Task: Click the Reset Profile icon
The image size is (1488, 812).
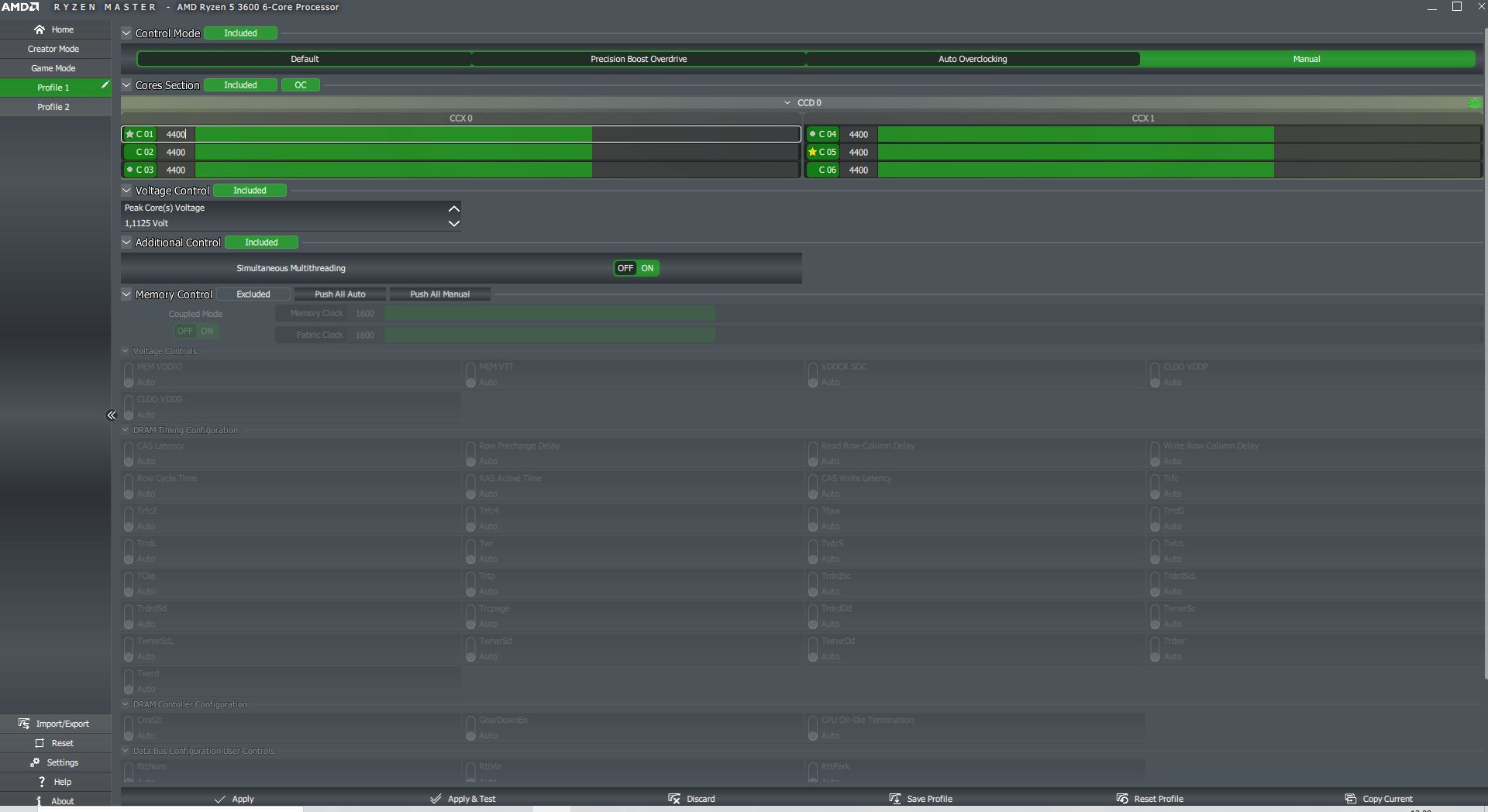Action: click(x=1121, y=799)
